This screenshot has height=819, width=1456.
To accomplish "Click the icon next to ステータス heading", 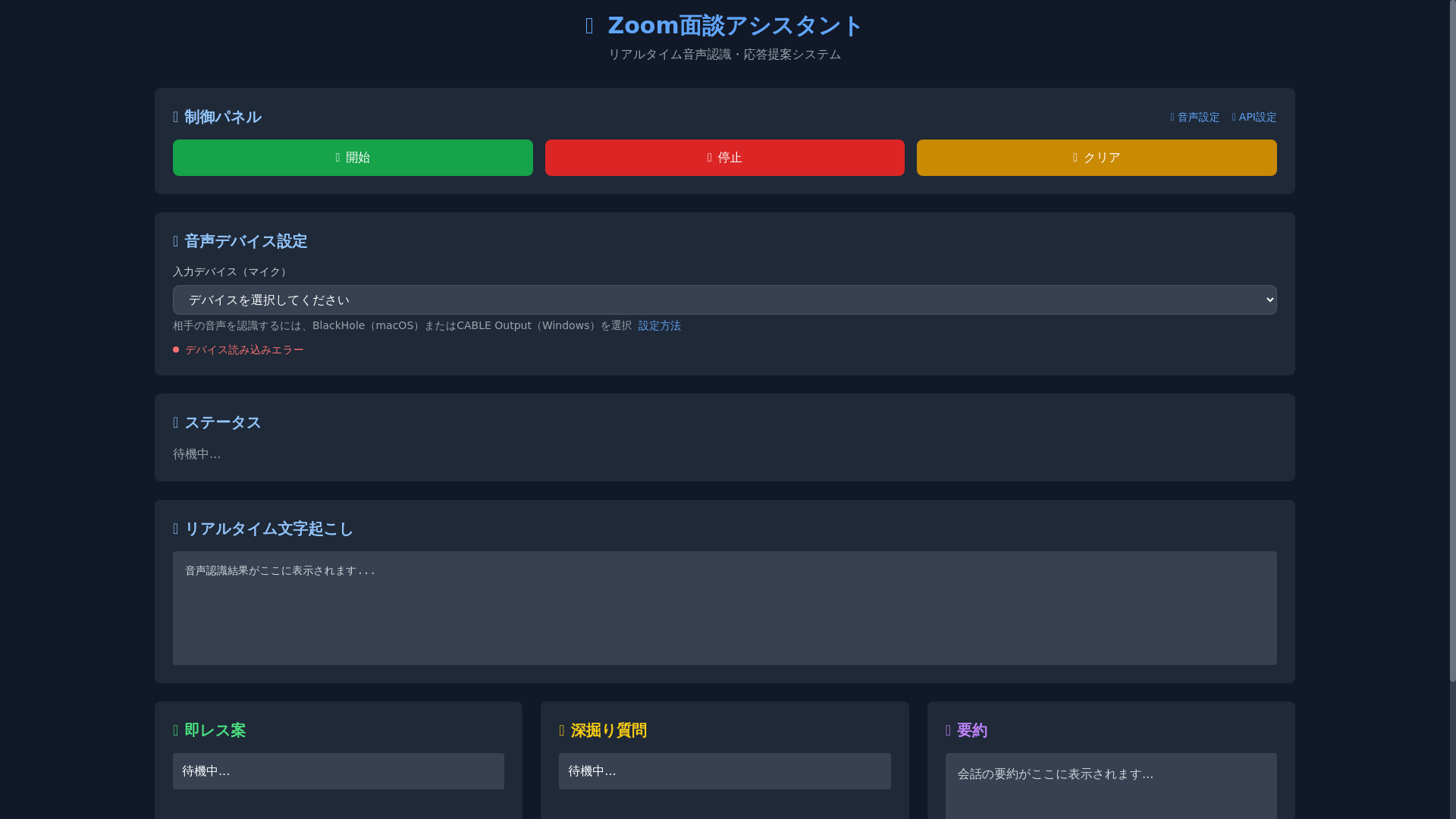I will pyautogui.click(x=176, y=423).
